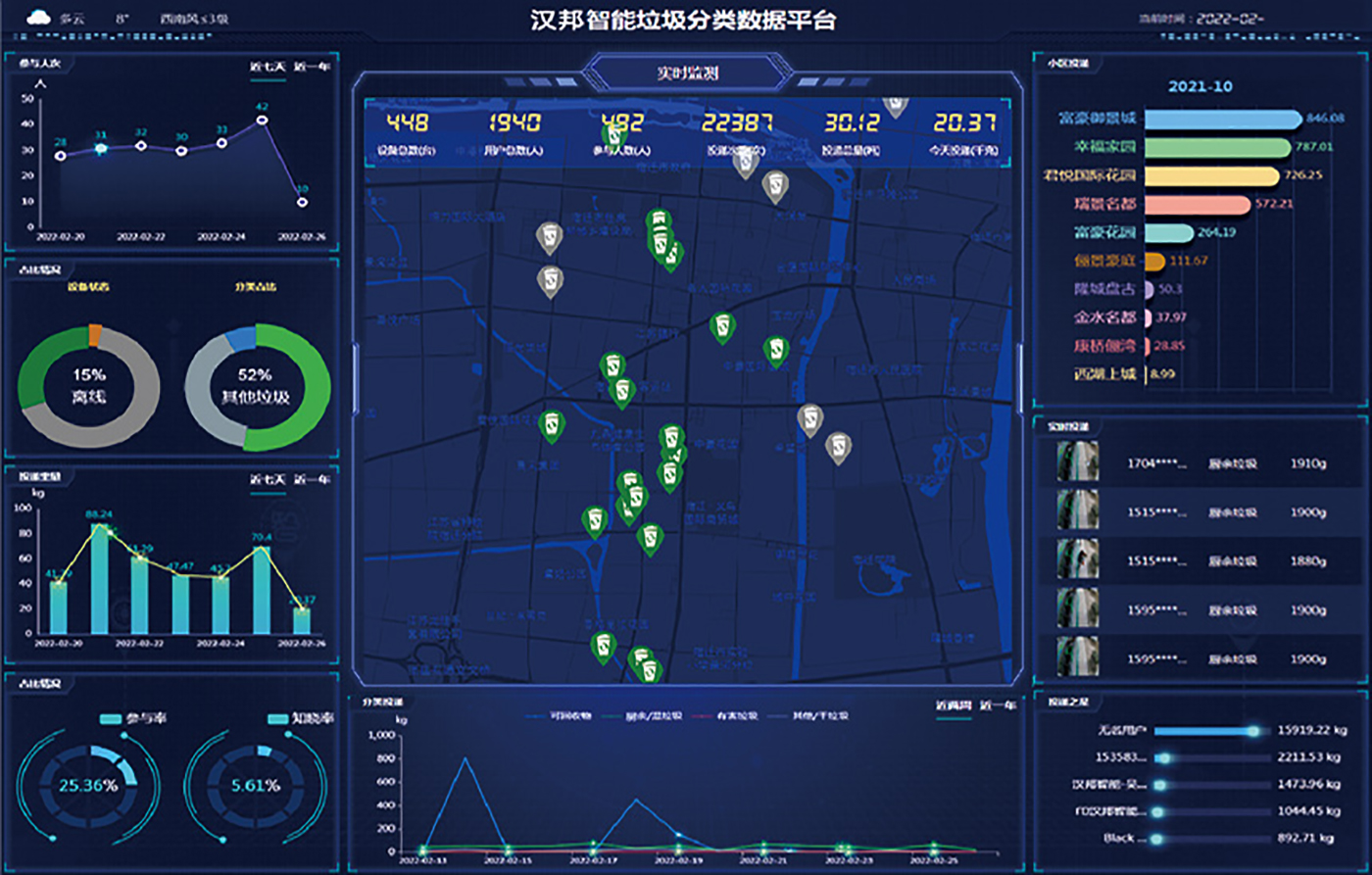
Task: Open the first 厨余垃圾 record photo 1910g
Action: click(x=1078, y=462)
